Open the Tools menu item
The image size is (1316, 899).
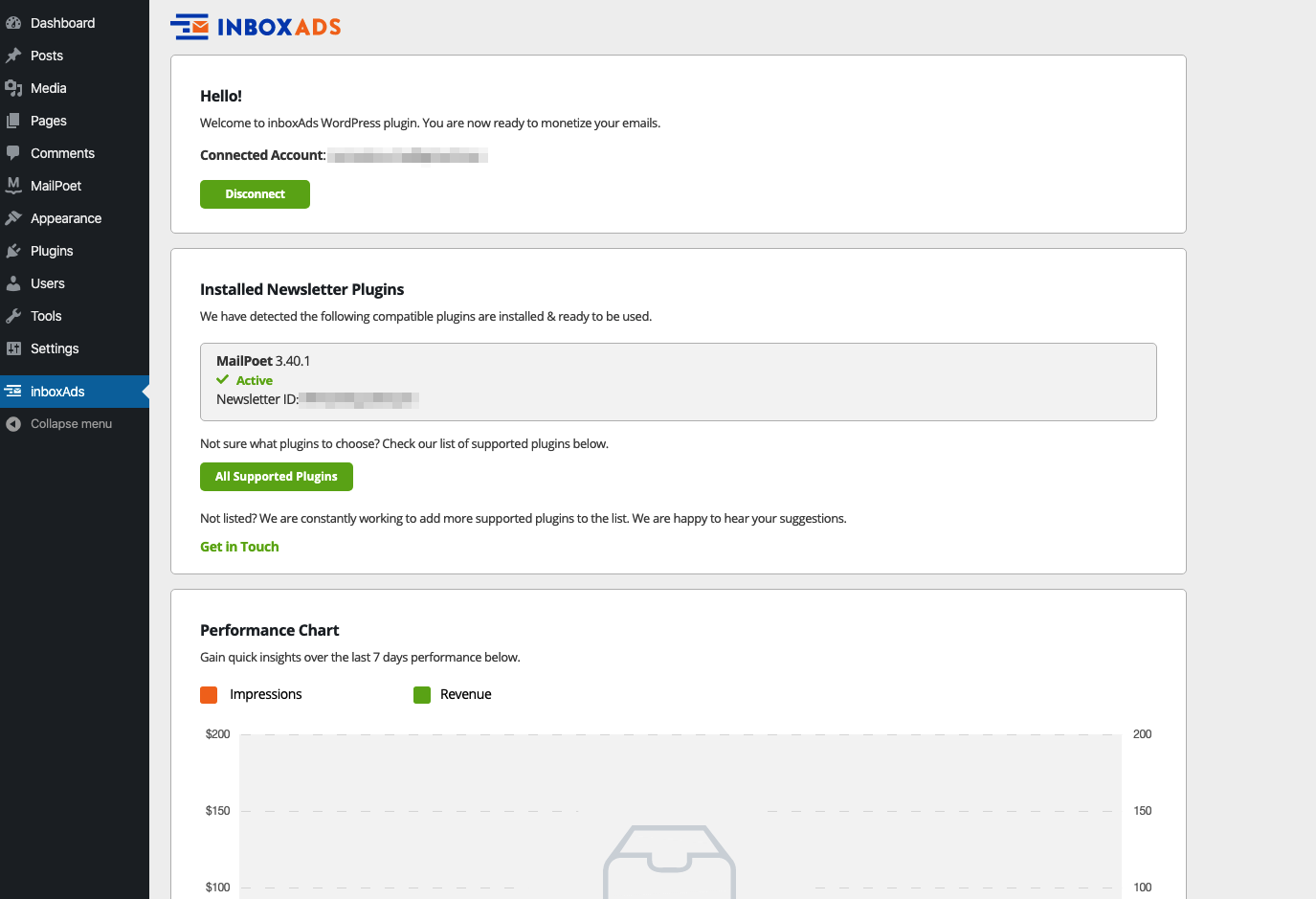75,316
